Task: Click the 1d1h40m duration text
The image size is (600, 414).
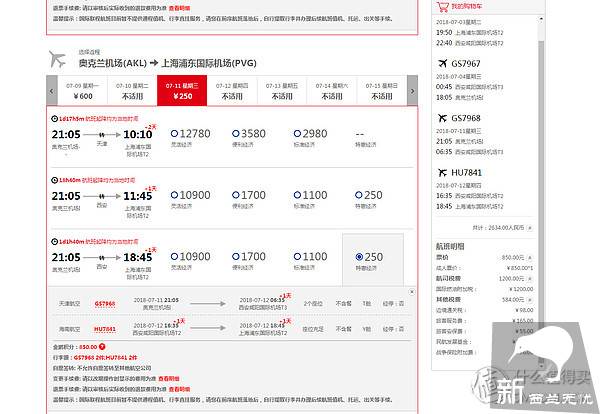Action: pyautogui.click(x=71, y=242)
